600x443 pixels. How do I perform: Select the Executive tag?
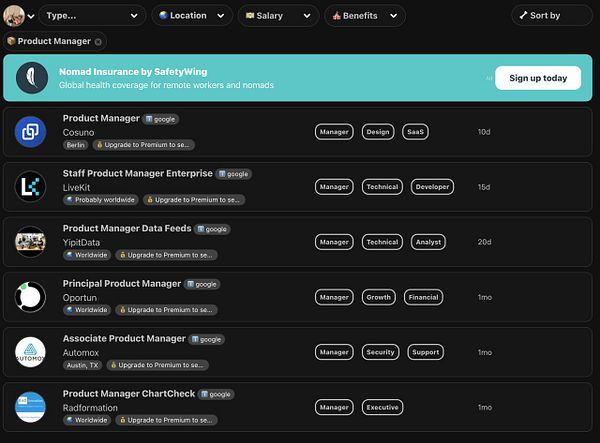(x=382, y=407)
